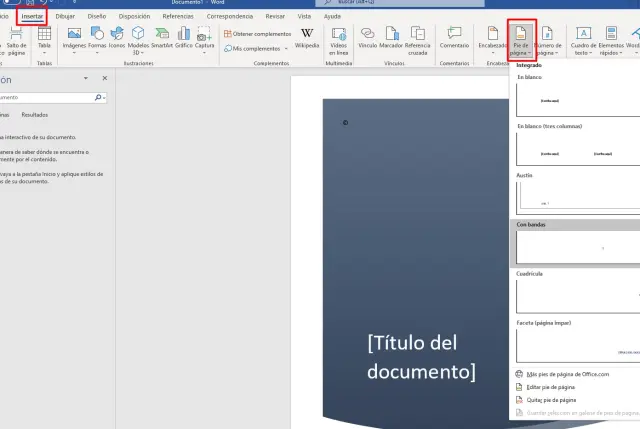This screenshot has width=640, height=429.
Task: Choose the Austin footer thumbnail
Action: click(x=577, y=196)
